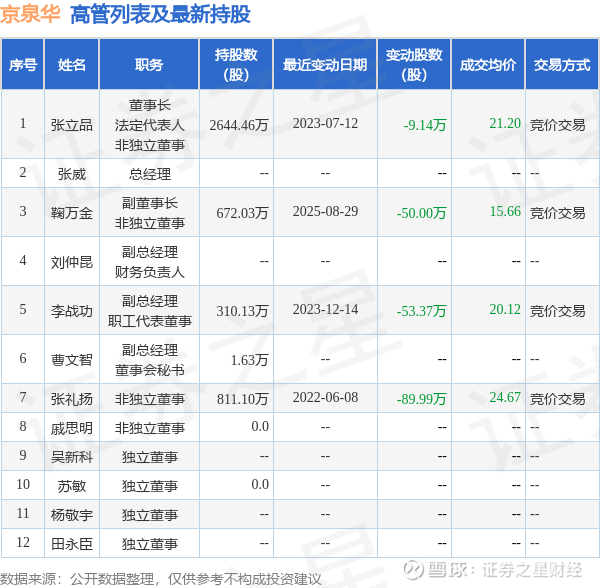Click average price 21.20
Viewport: 600px width, 588px height.
(x=505, y=123)
